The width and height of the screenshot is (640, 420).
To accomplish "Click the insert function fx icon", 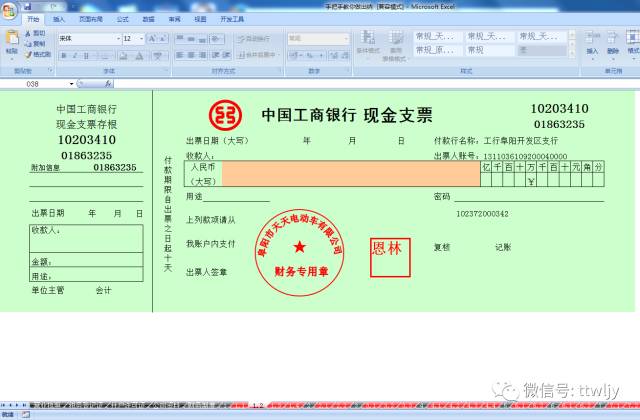I will [108, 84].
